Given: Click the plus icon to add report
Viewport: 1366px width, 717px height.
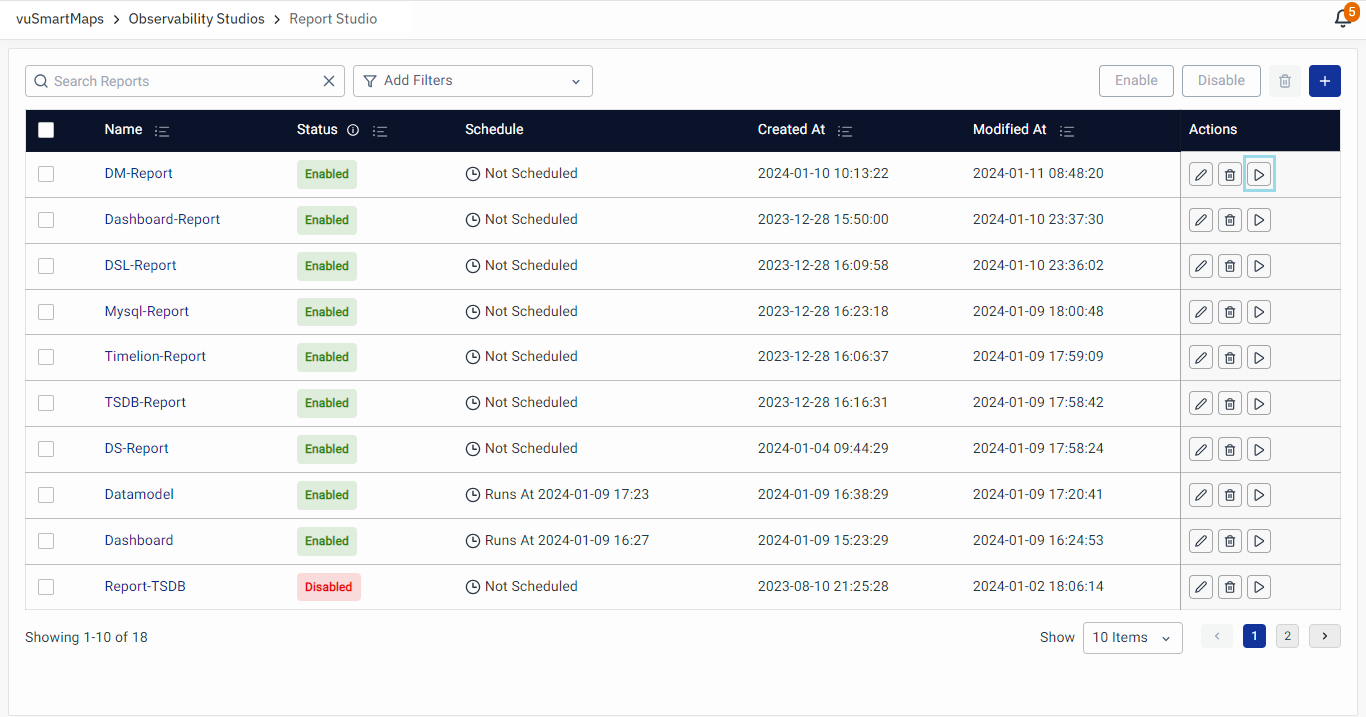Looking at the screenshot, I should click(x=1324, y=81).
